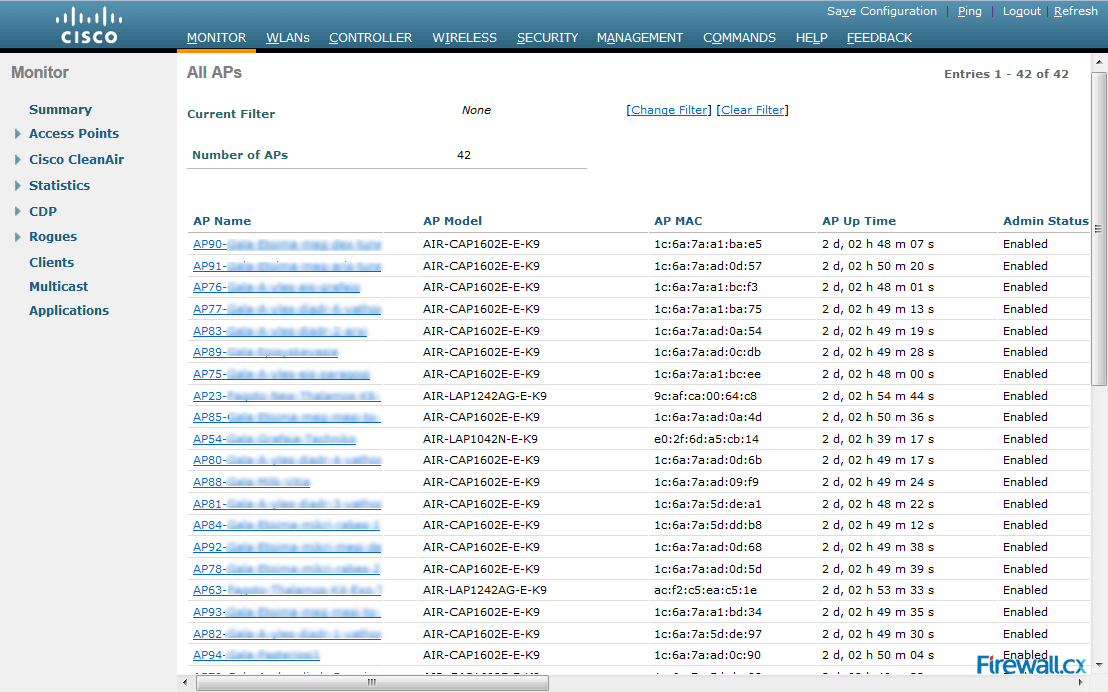This screenshot has height=692, width=1108.
Task: Open the MONITOR menu tab
Action: tap(216, 38)
